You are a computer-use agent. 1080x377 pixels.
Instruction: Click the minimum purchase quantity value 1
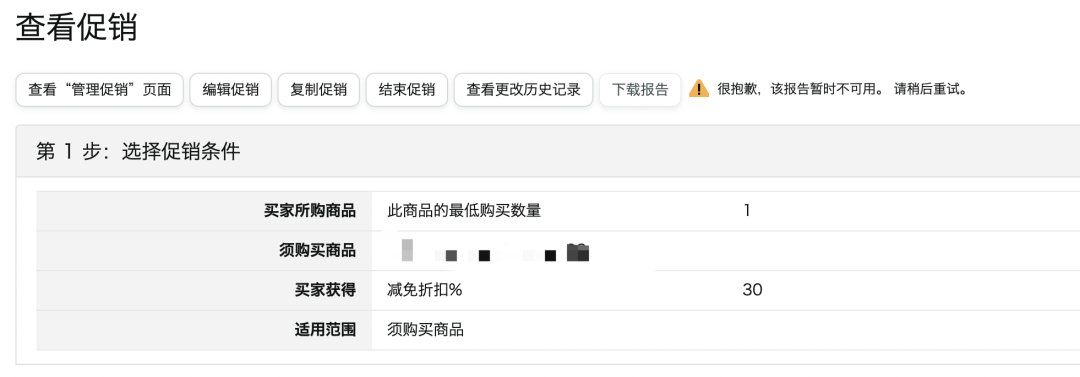[x=747, y=211]
